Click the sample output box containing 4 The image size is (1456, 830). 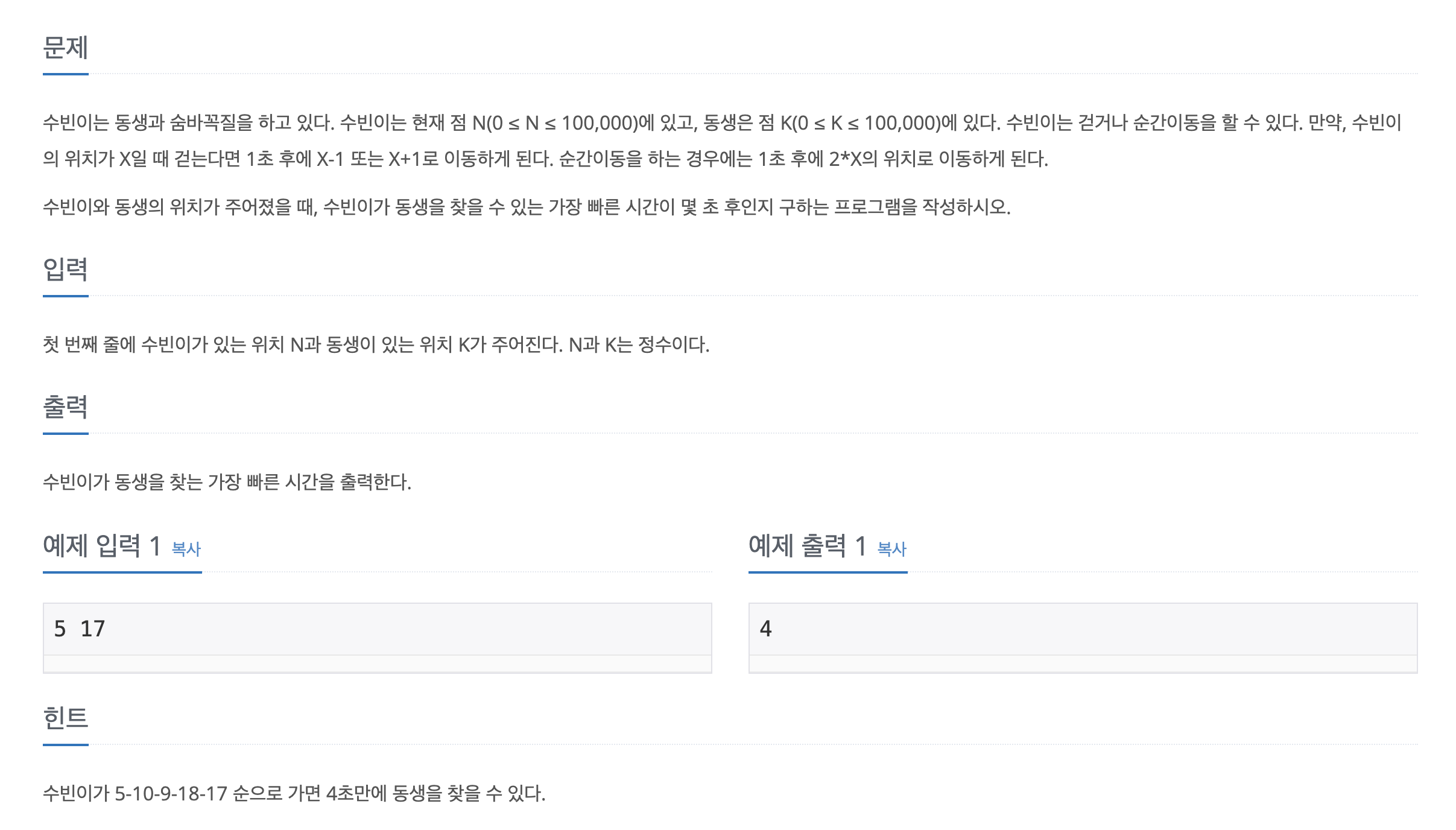(1083, 629)
